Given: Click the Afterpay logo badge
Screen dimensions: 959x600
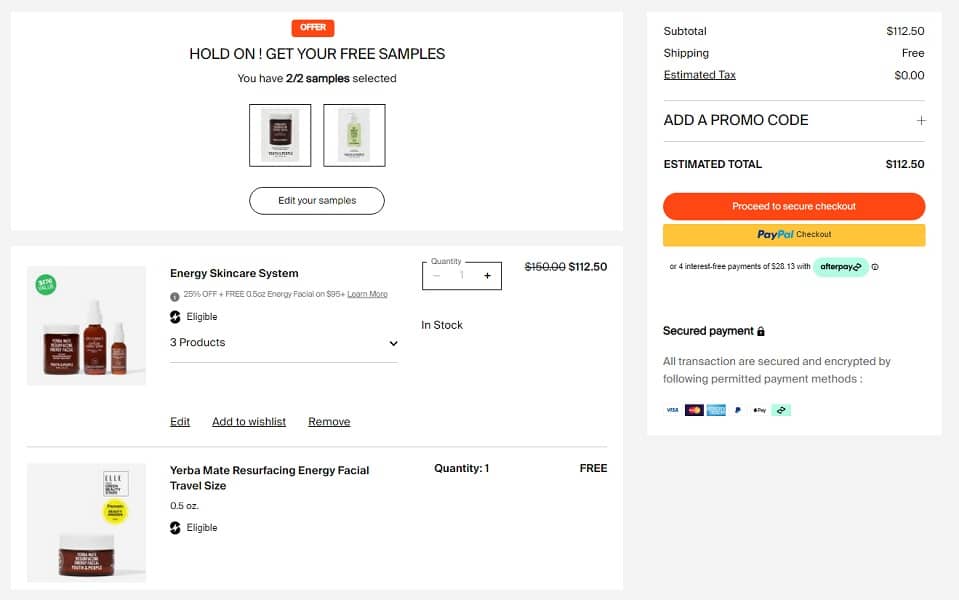Looking at the screenshot, I should (840, 267).
